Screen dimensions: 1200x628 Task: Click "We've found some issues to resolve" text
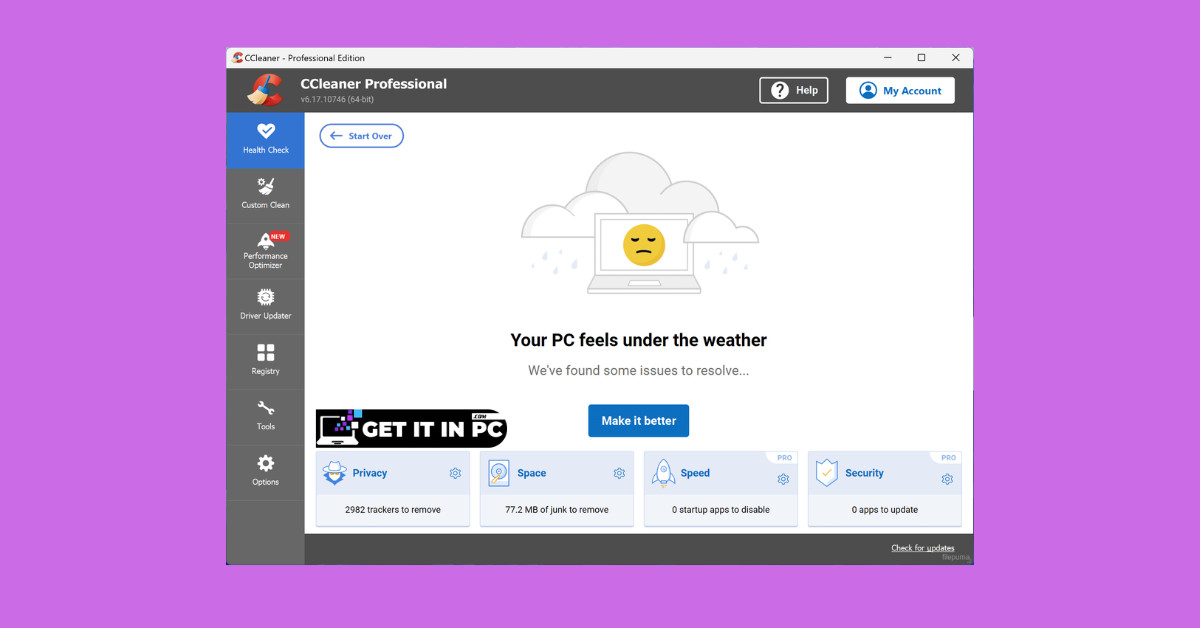[x=639, y=371]
